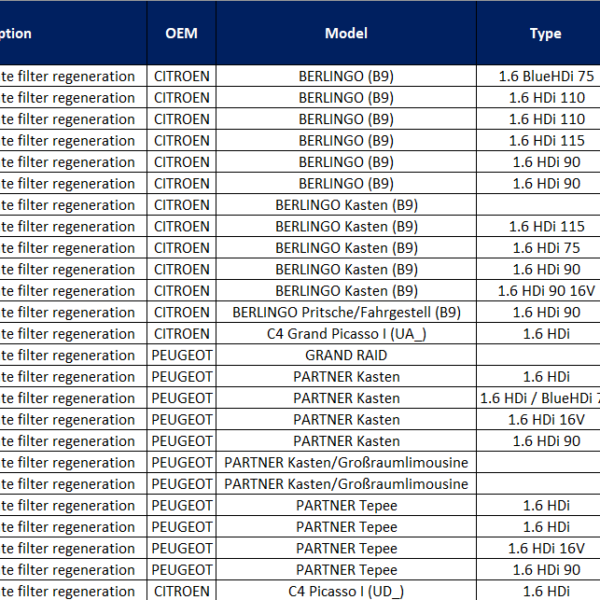Select '1.6 HDi 90' in BERLINGO Pritsche/Fahrgestell row
The height and width of the screenshot is (600, 600).
(x=538, y=312)
